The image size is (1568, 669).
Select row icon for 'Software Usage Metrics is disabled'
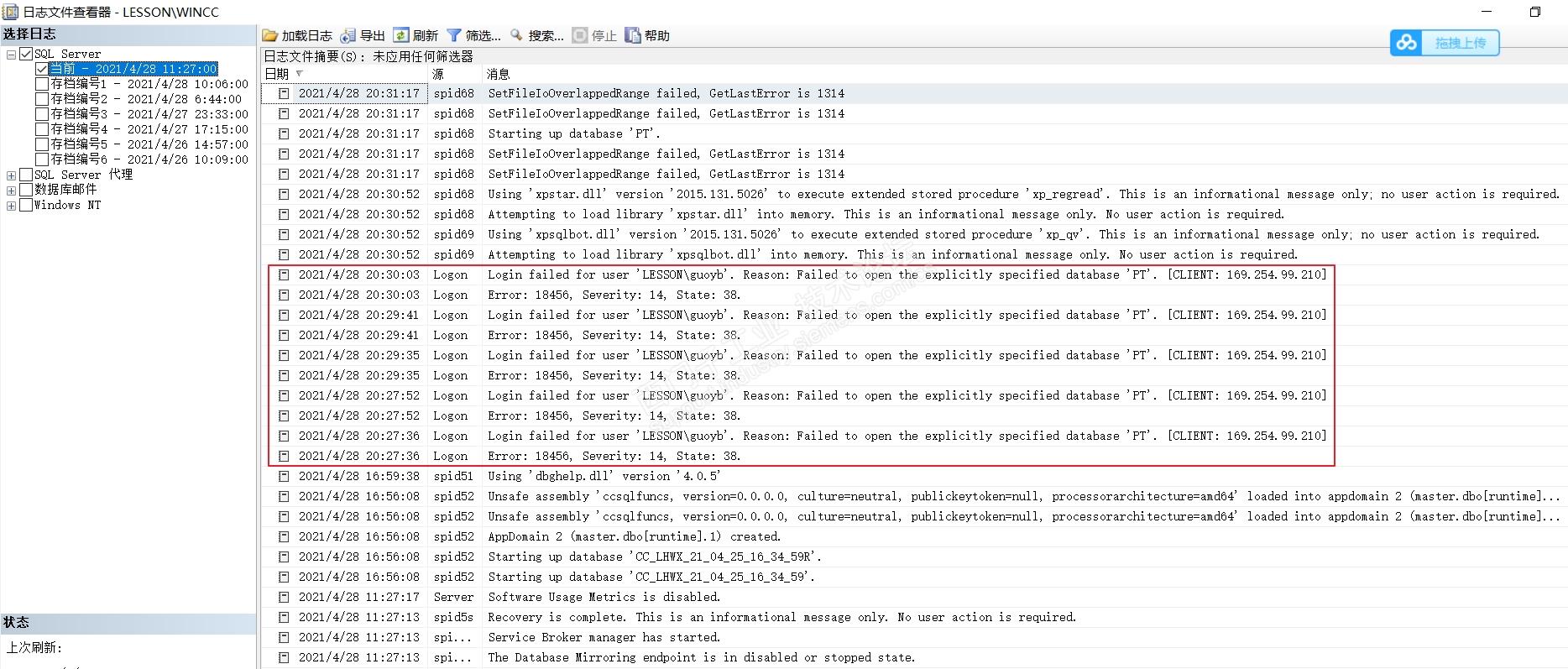click(284, 597)
